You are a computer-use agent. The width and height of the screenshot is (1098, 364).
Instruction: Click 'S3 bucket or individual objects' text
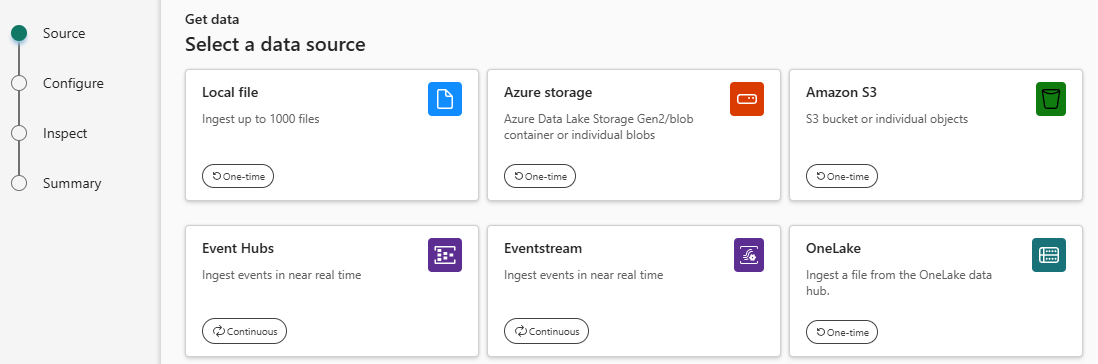click(887, 119)
